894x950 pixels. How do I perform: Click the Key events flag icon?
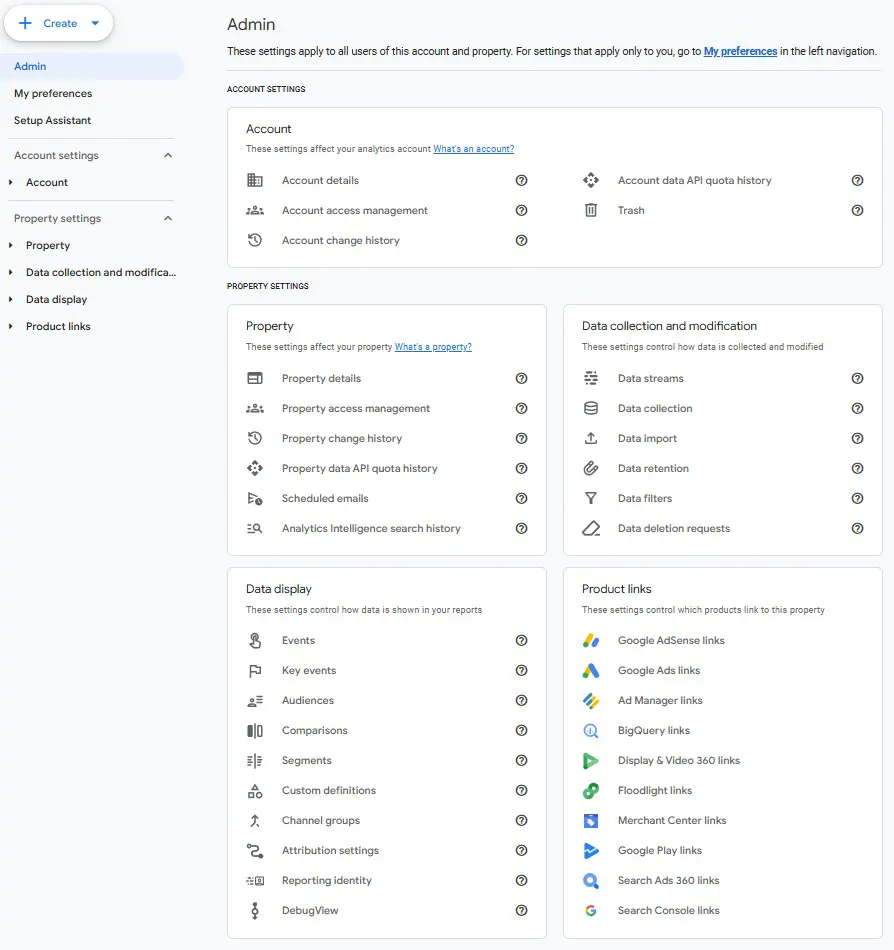coord(255,671)
